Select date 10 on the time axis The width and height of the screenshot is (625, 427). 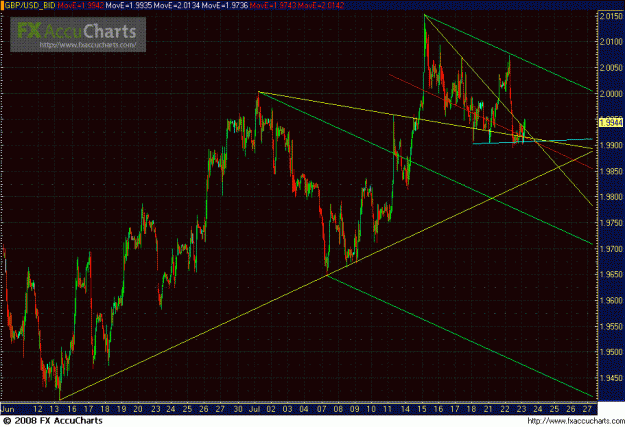coord(371,409)
